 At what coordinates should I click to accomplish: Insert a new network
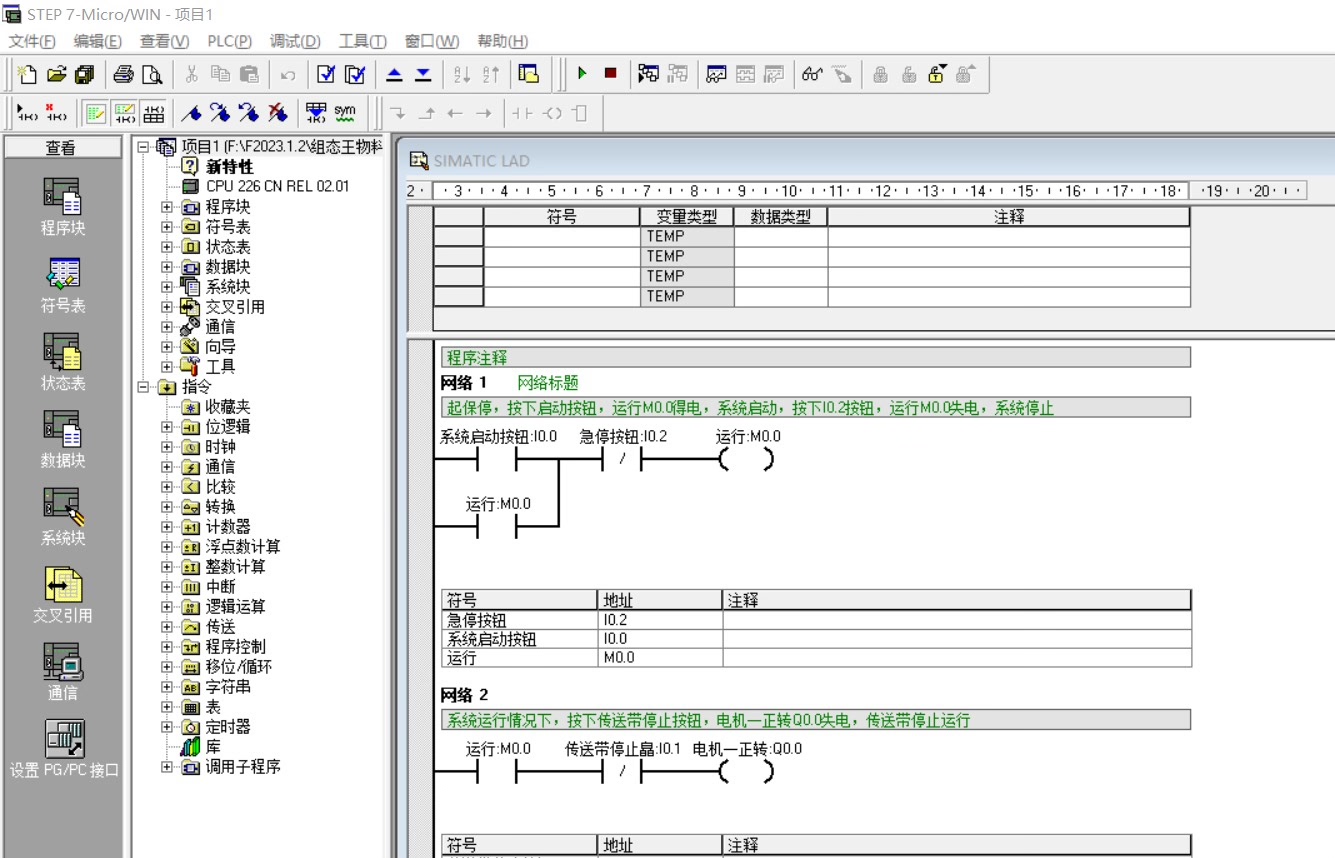(x=27, y=113)
